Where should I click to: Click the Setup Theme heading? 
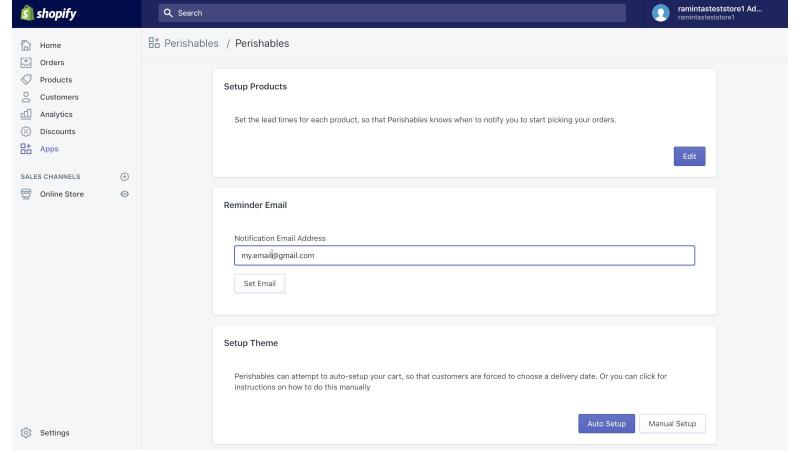(251, 343)
